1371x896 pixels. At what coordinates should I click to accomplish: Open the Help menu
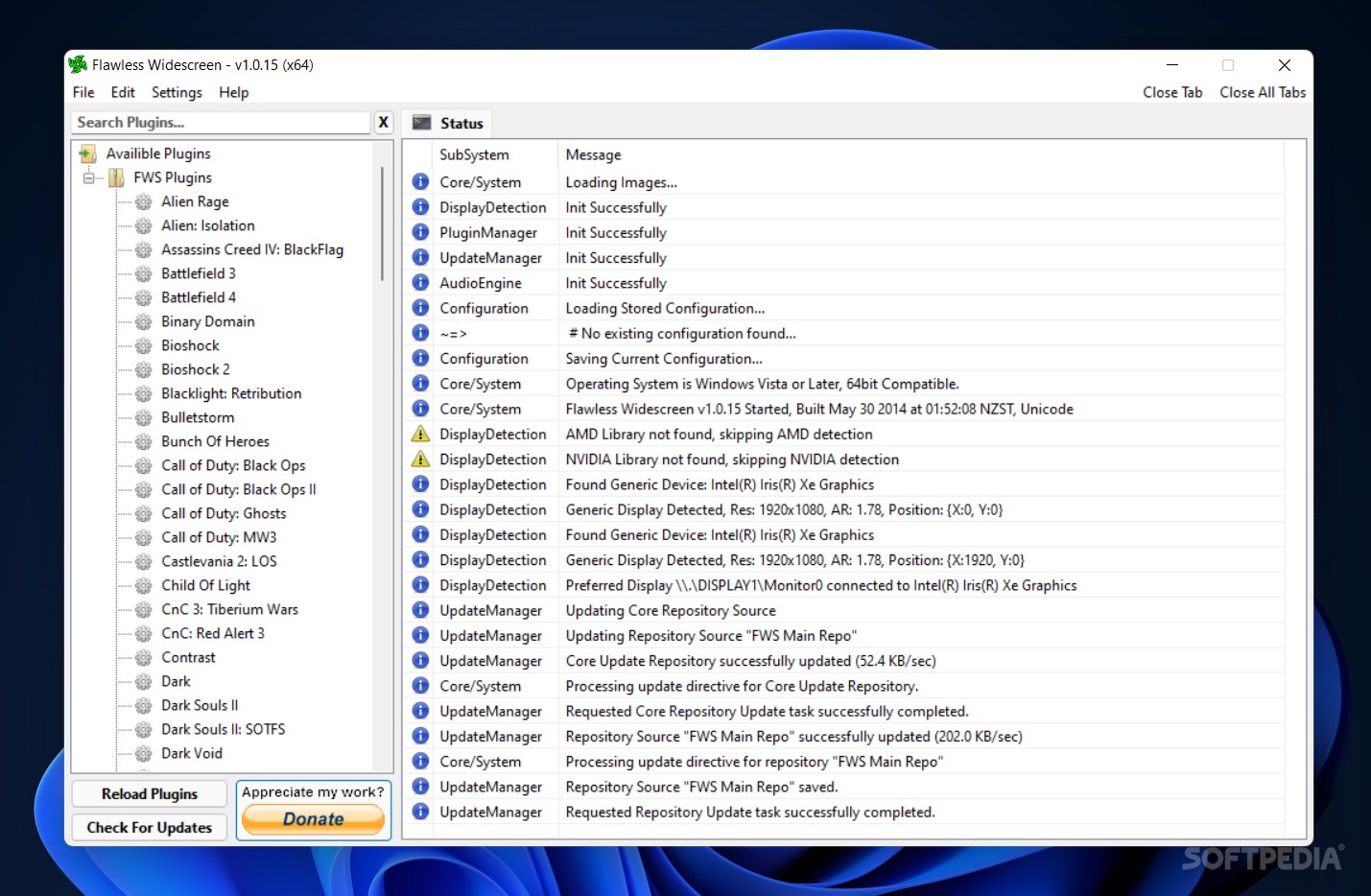233,92
